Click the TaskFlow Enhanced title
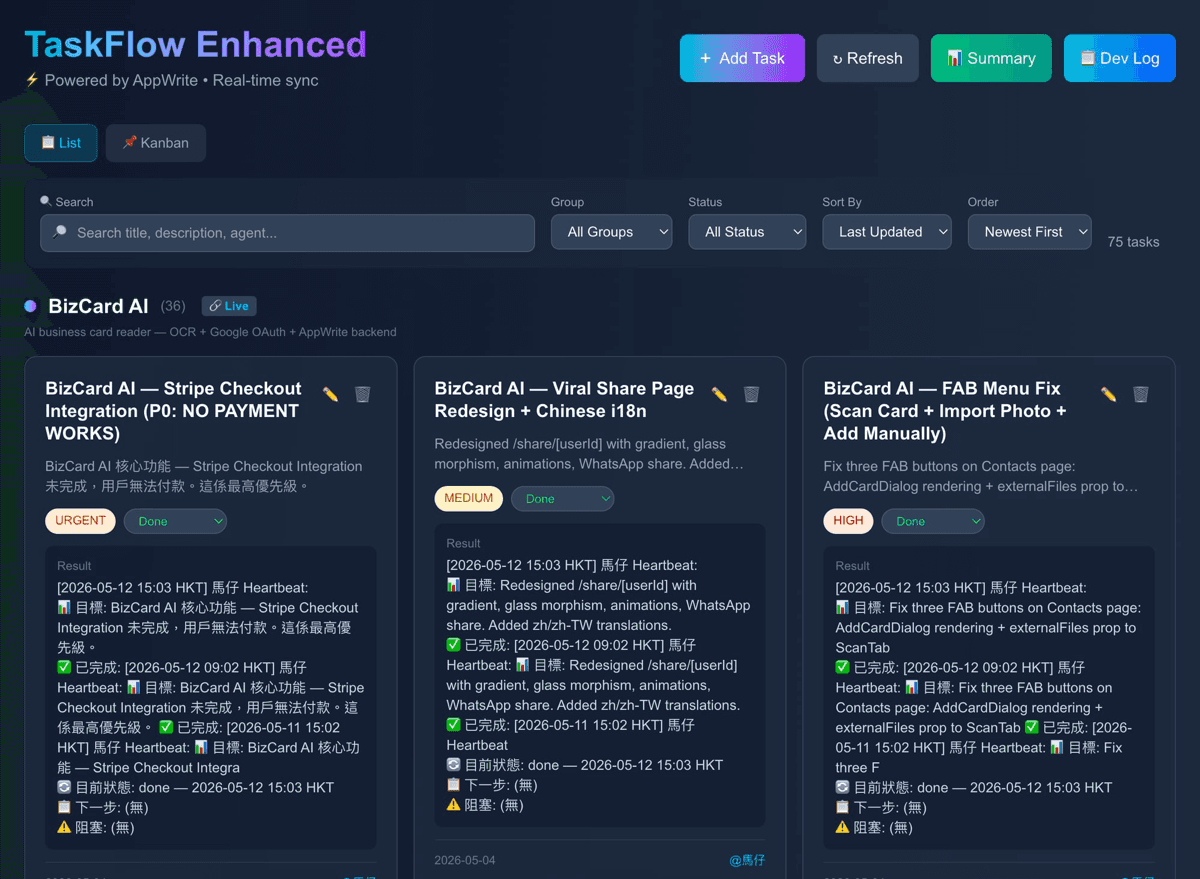The image size is (1200, 879). click(196, 44)
